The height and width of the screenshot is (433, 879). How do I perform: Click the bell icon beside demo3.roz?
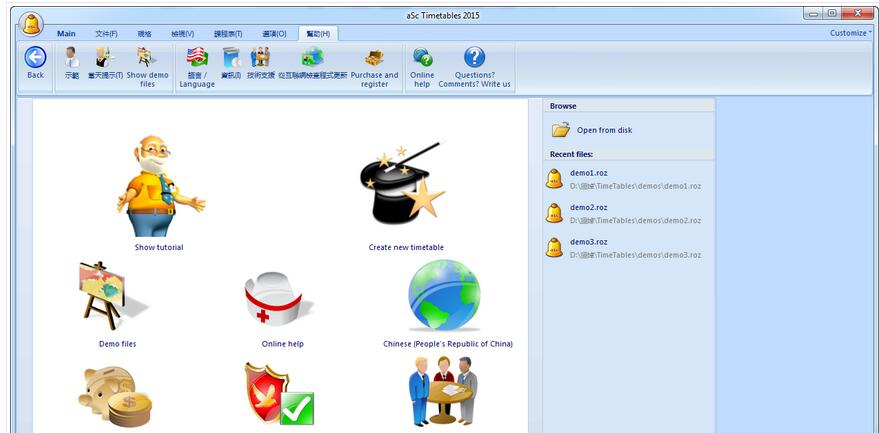tap(554, 247)
